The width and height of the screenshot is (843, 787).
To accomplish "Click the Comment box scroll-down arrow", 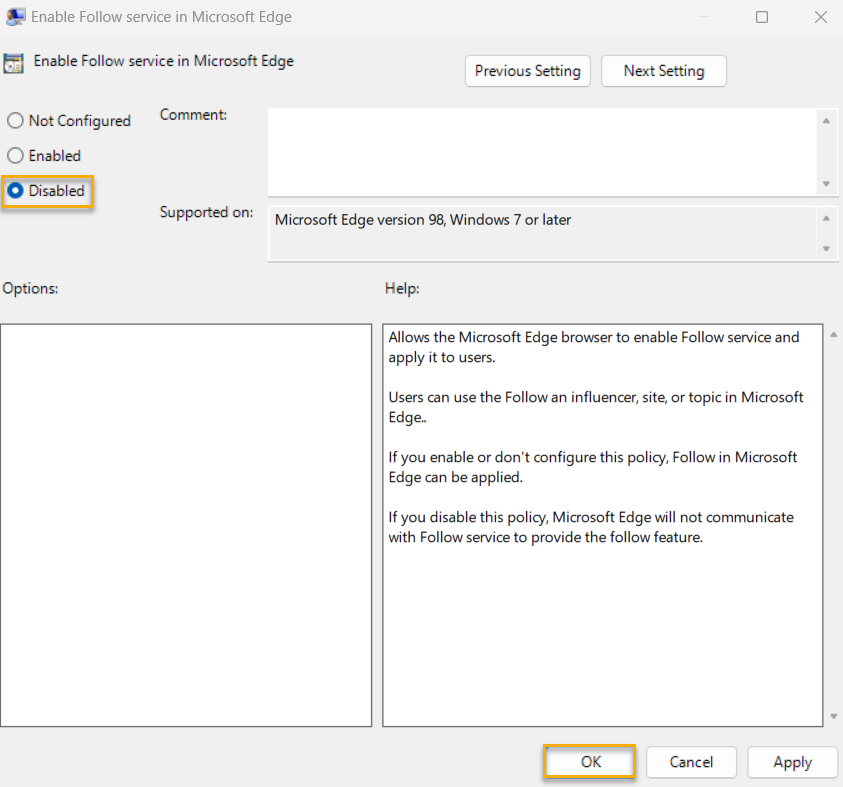I will pos(827,181).
